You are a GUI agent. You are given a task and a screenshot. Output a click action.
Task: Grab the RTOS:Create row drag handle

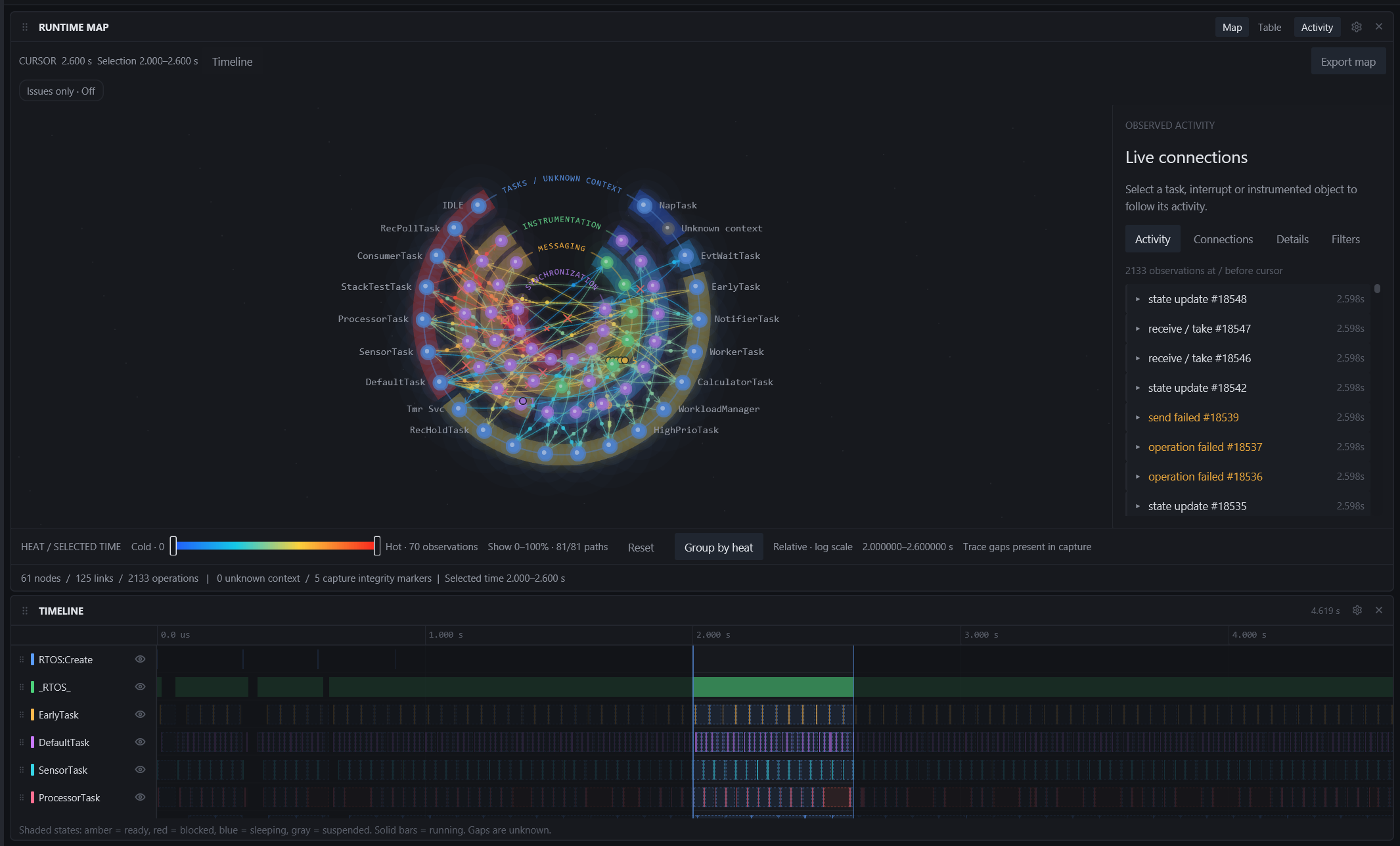[x=22, y=659]
